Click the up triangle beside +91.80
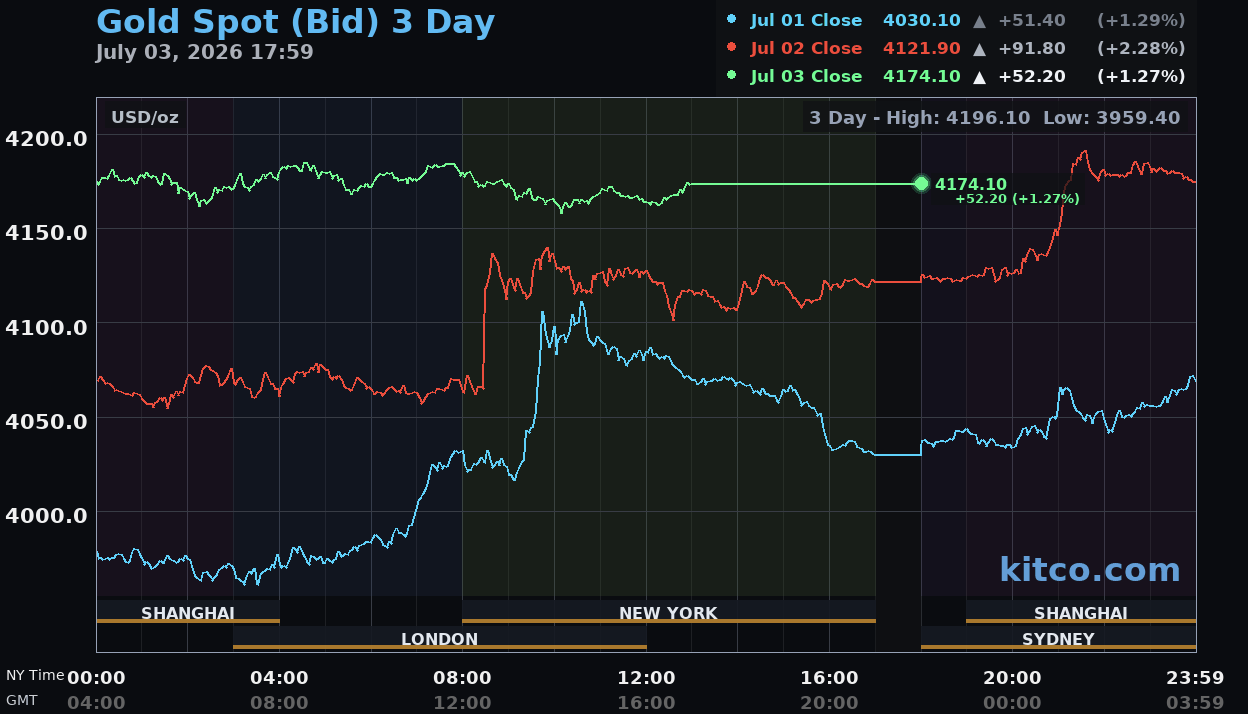Screen dimensions: 1248x714 (979, 48)
